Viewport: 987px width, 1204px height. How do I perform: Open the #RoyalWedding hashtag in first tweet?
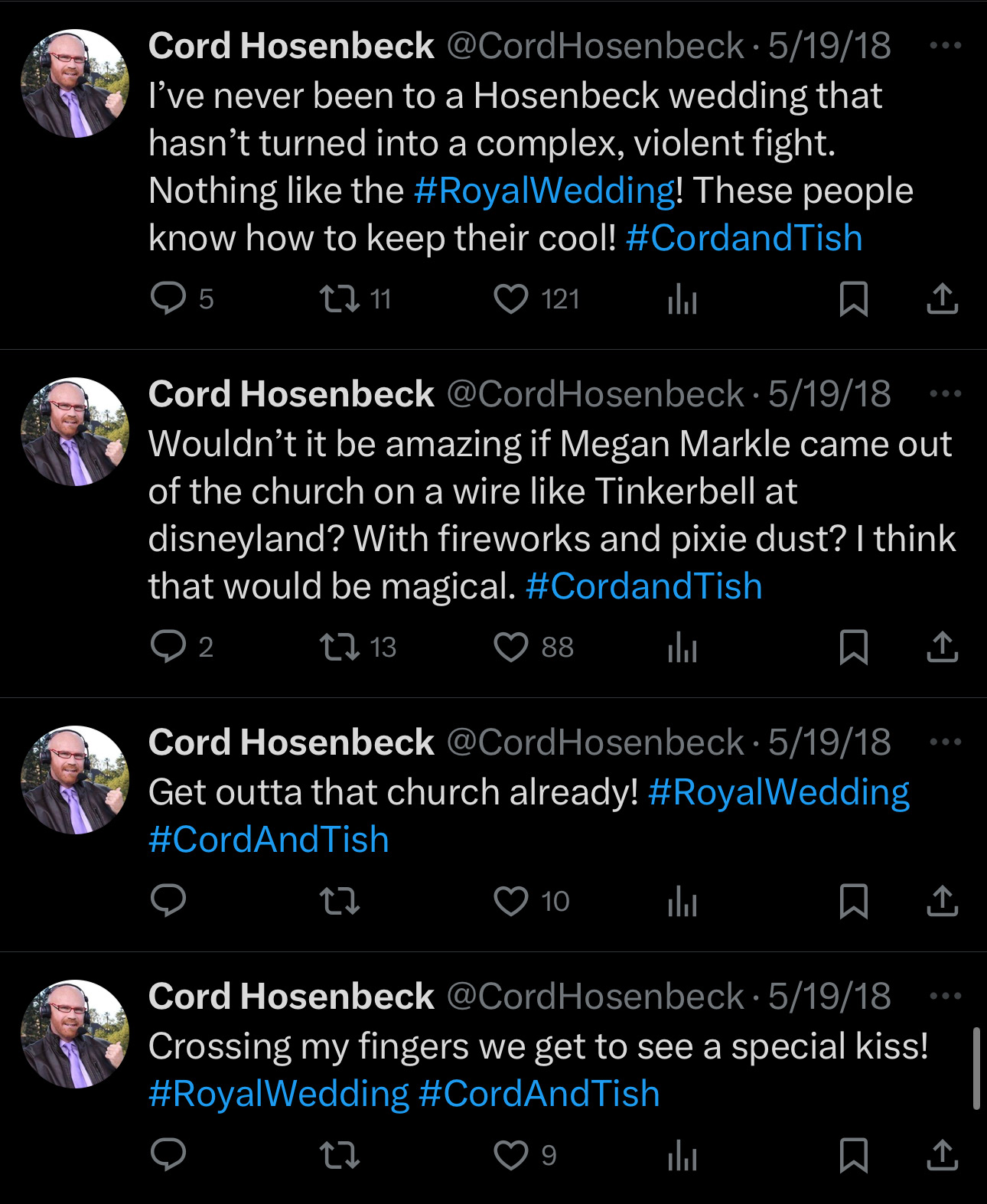click(x=544, y=191)
